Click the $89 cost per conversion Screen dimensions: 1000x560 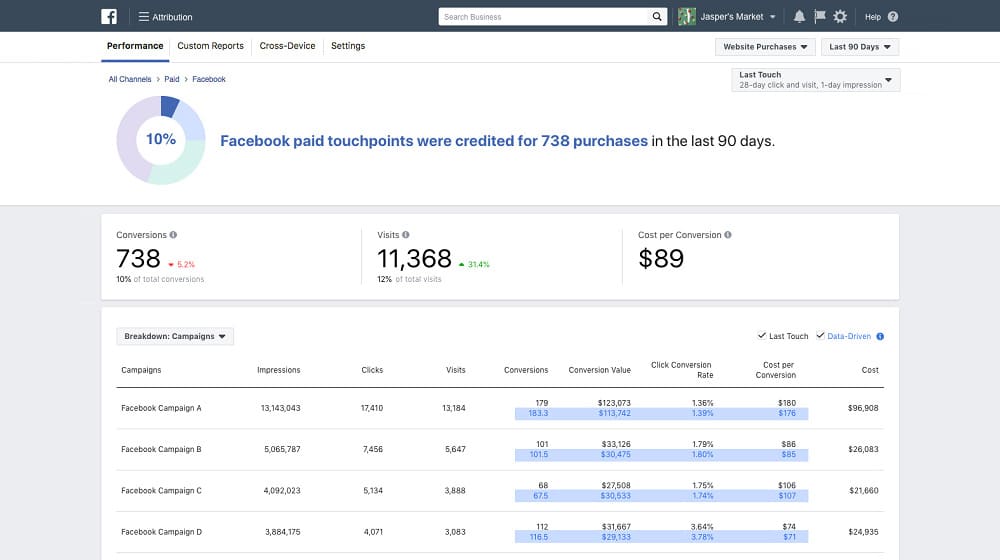pyautogui.click(x=661, y=259)
